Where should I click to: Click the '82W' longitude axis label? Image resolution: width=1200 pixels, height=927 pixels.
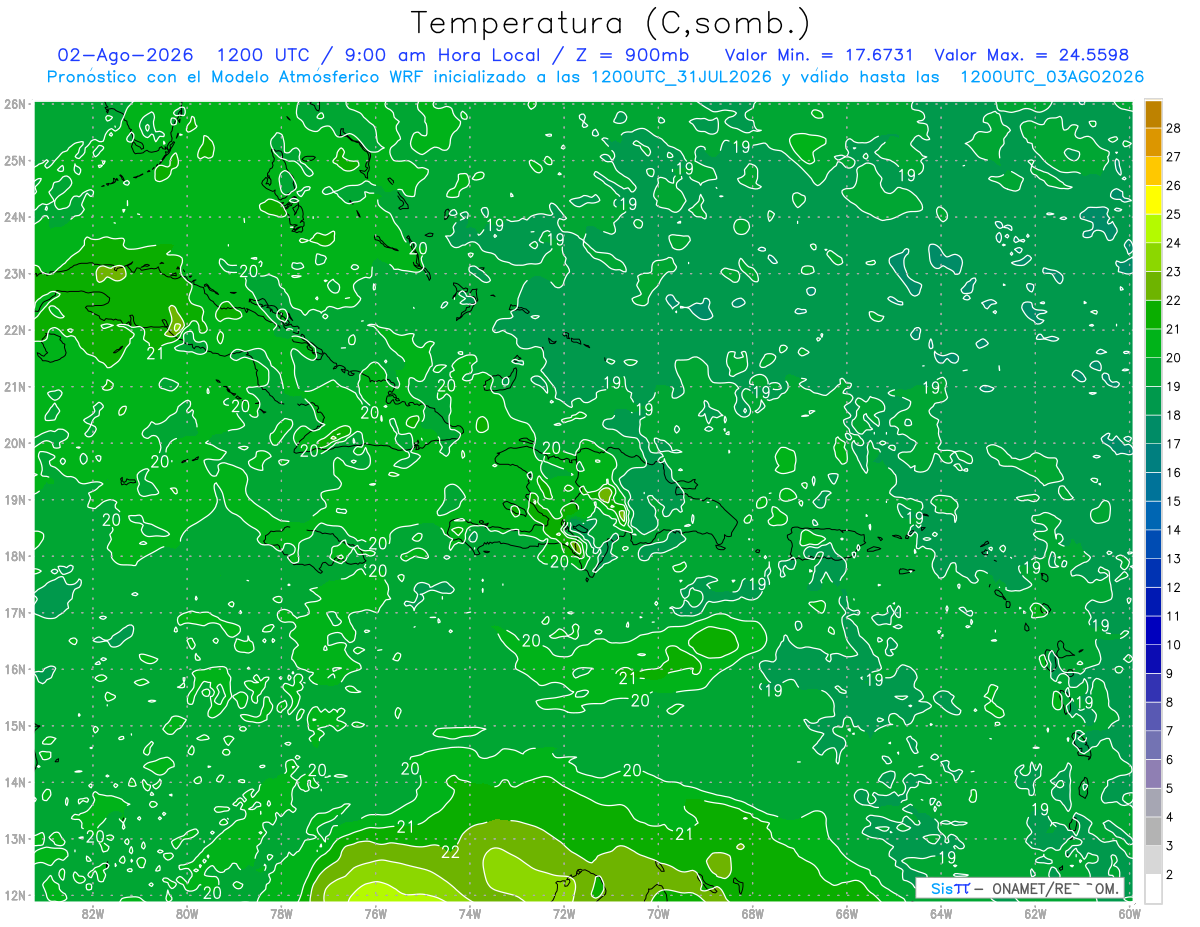point(93,913)
